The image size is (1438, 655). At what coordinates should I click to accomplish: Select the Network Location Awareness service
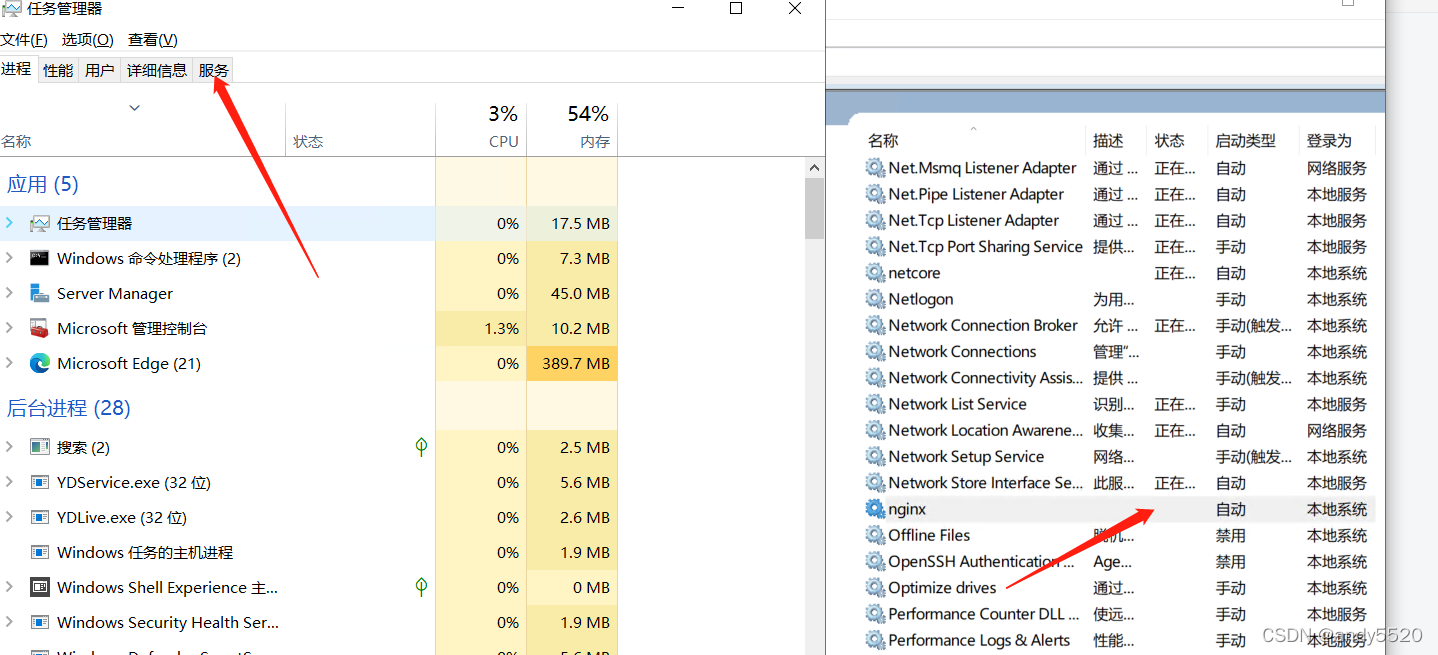[985, 430]
